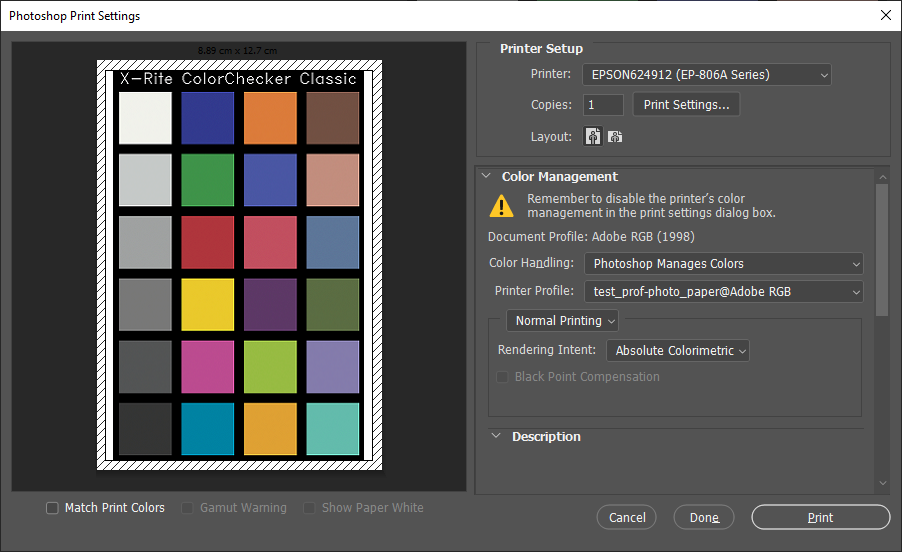Click the cyan patch in preview
902x552 pixels.
[208, 429]
